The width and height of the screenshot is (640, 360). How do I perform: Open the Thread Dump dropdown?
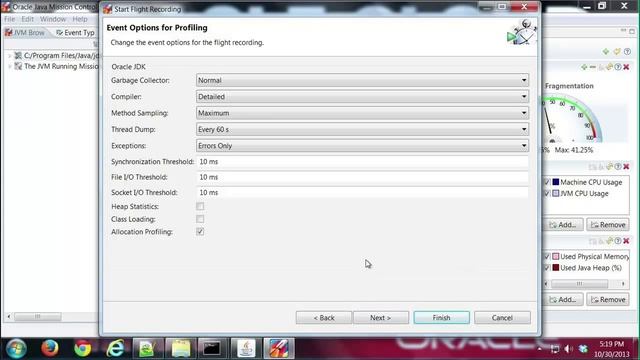[x=362, y=129]
